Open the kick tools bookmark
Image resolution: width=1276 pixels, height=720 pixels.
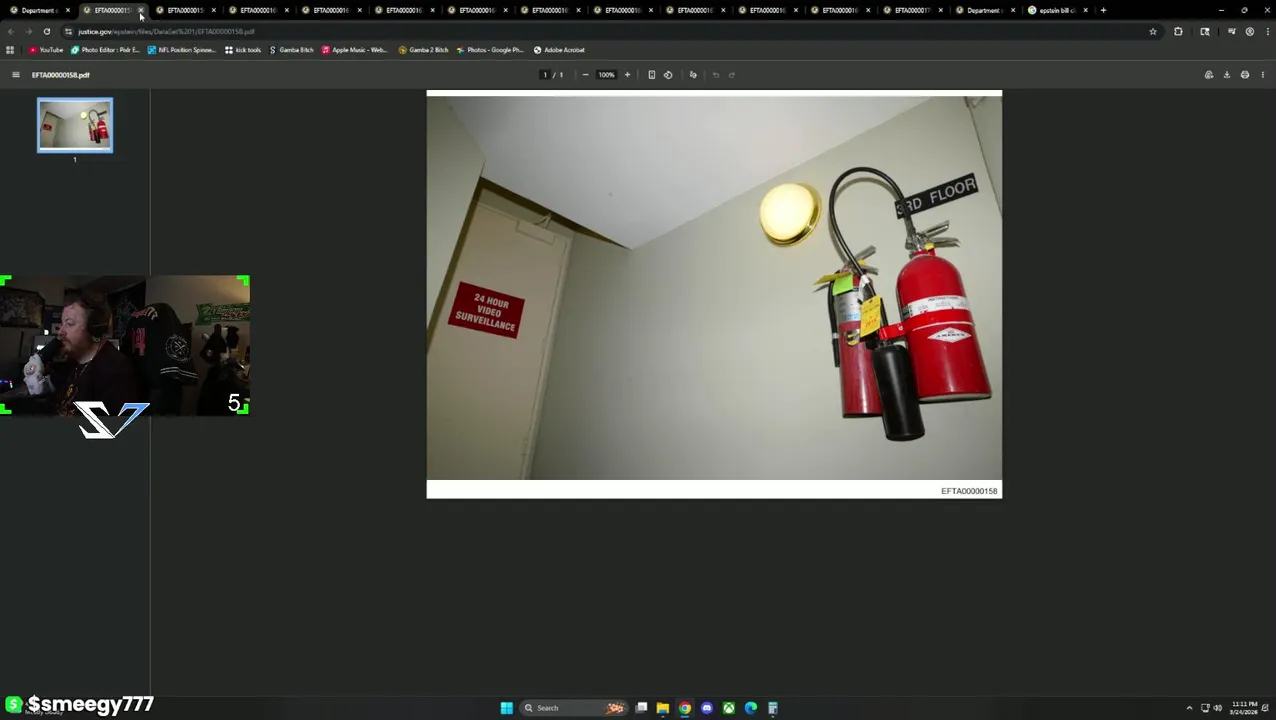tap(243, 50)
